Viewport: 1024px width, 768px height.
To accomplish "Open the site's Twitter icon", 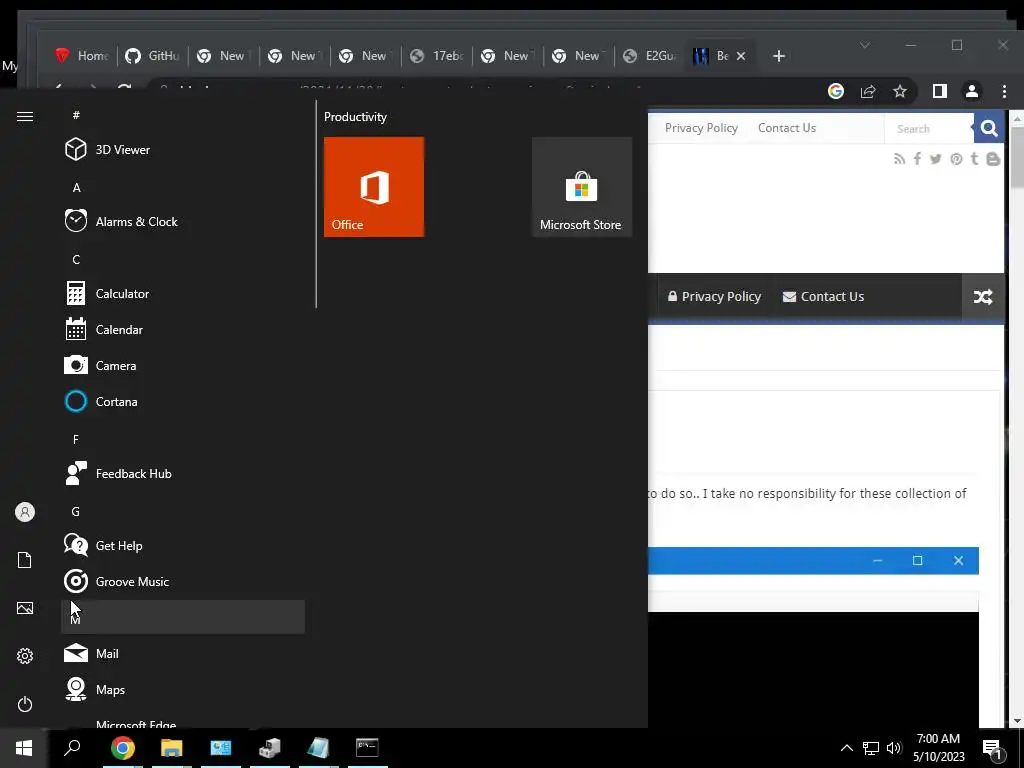I will tap(936, 159).
